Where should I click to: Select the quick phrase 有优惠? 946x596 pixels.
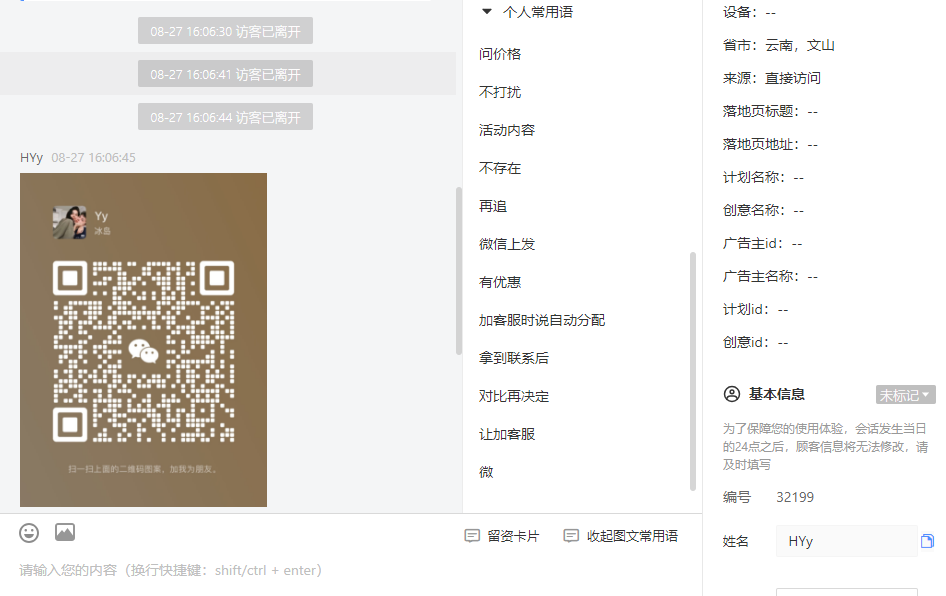[x=500, y=282]
